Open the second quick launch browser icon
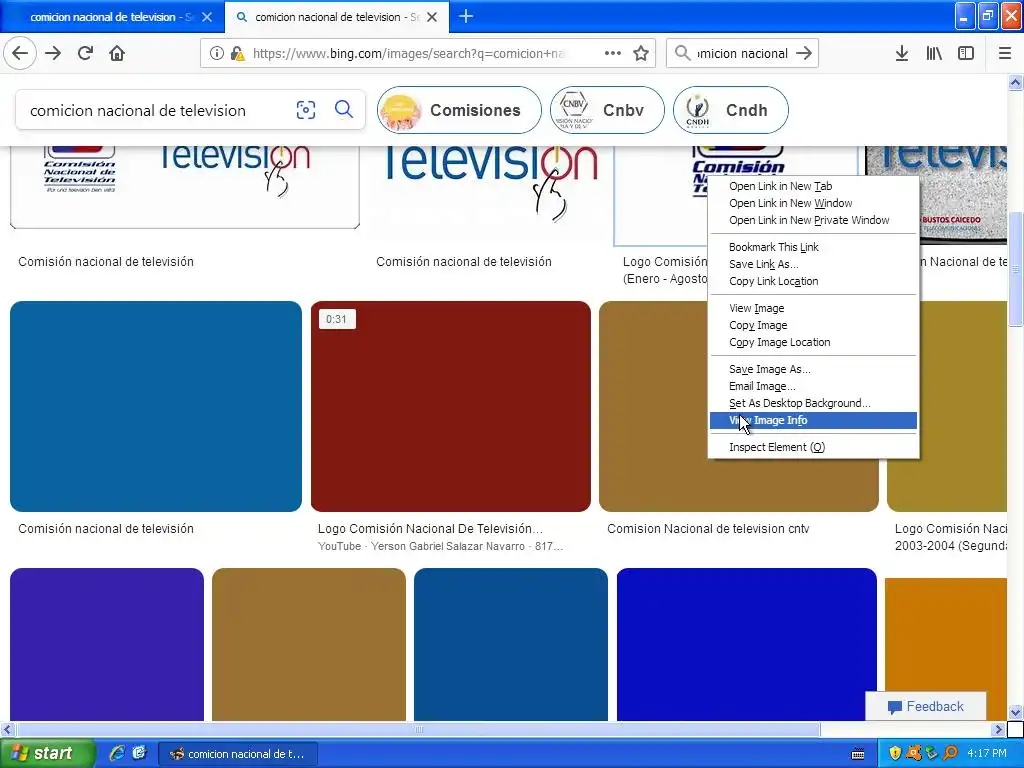The image size is (1024, 768). (139, 753)
